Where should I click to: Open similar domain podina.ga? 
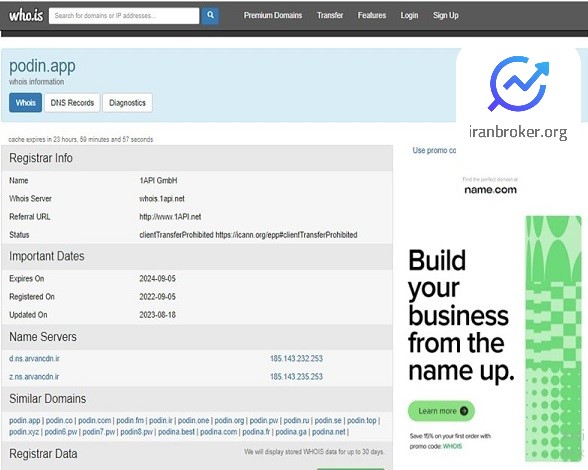[x=291, y=432]
